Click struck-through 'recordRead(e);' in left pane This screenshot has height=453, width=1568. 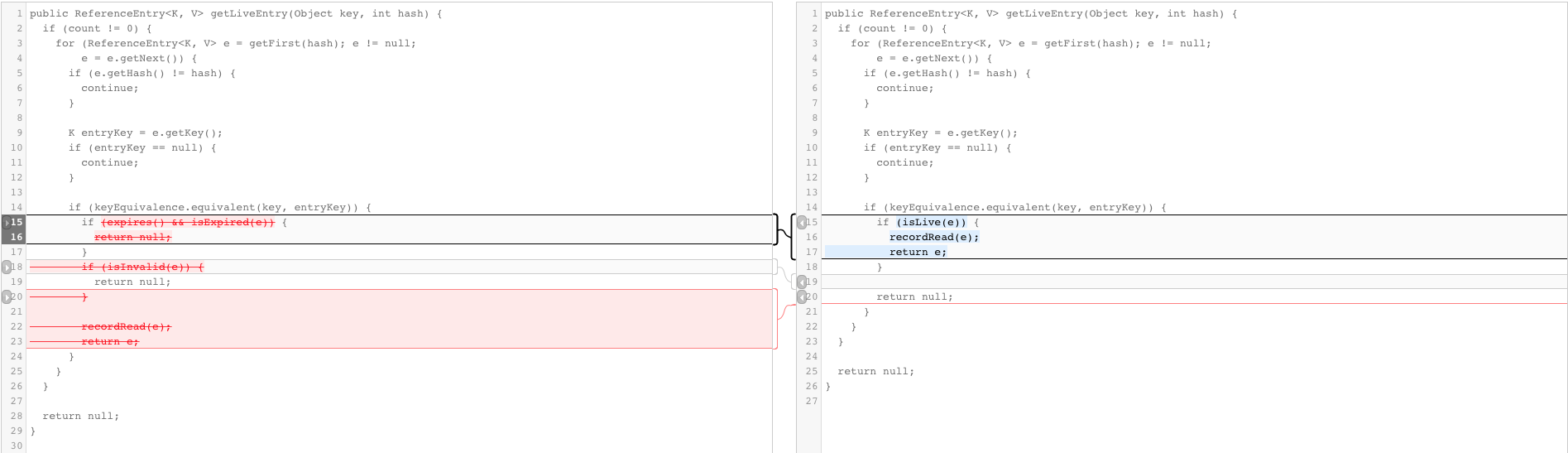coord(126,327)
